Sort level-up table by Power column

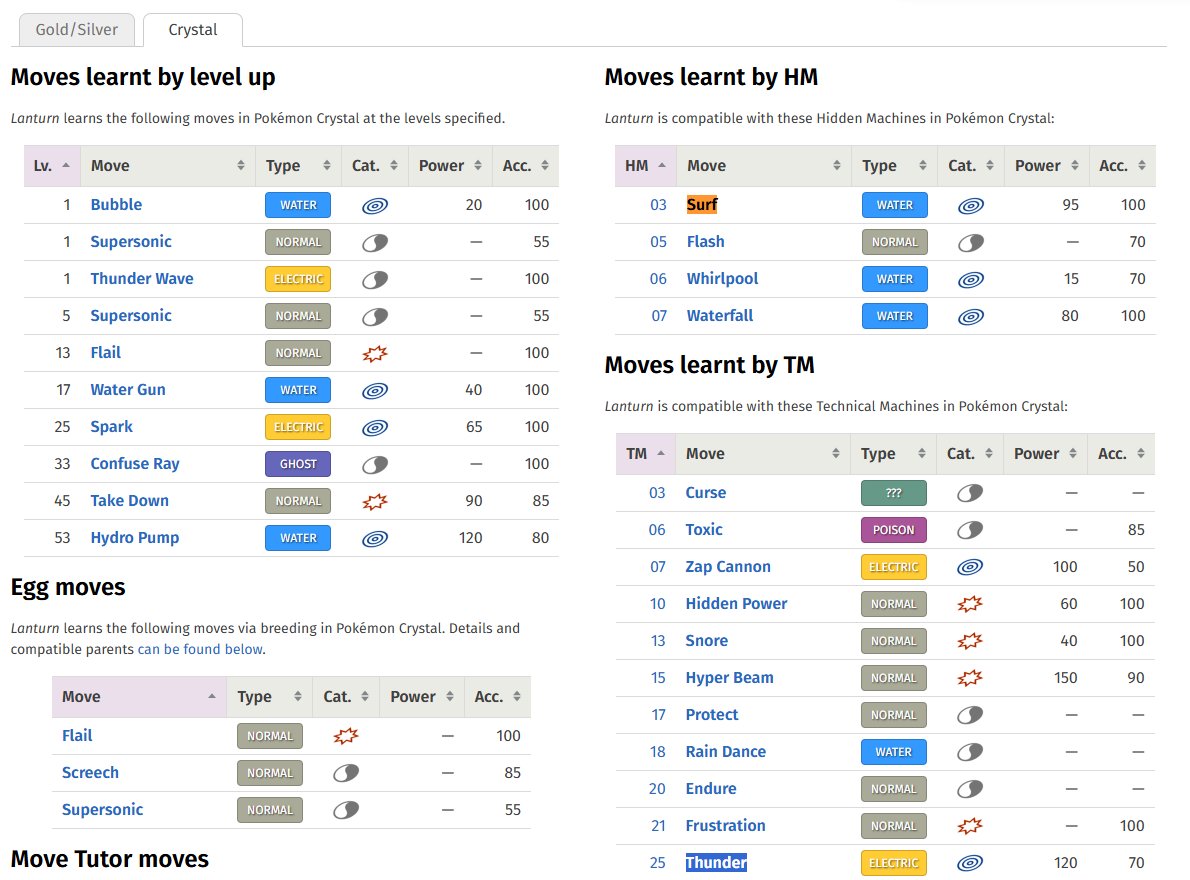[x=450, y=165]
